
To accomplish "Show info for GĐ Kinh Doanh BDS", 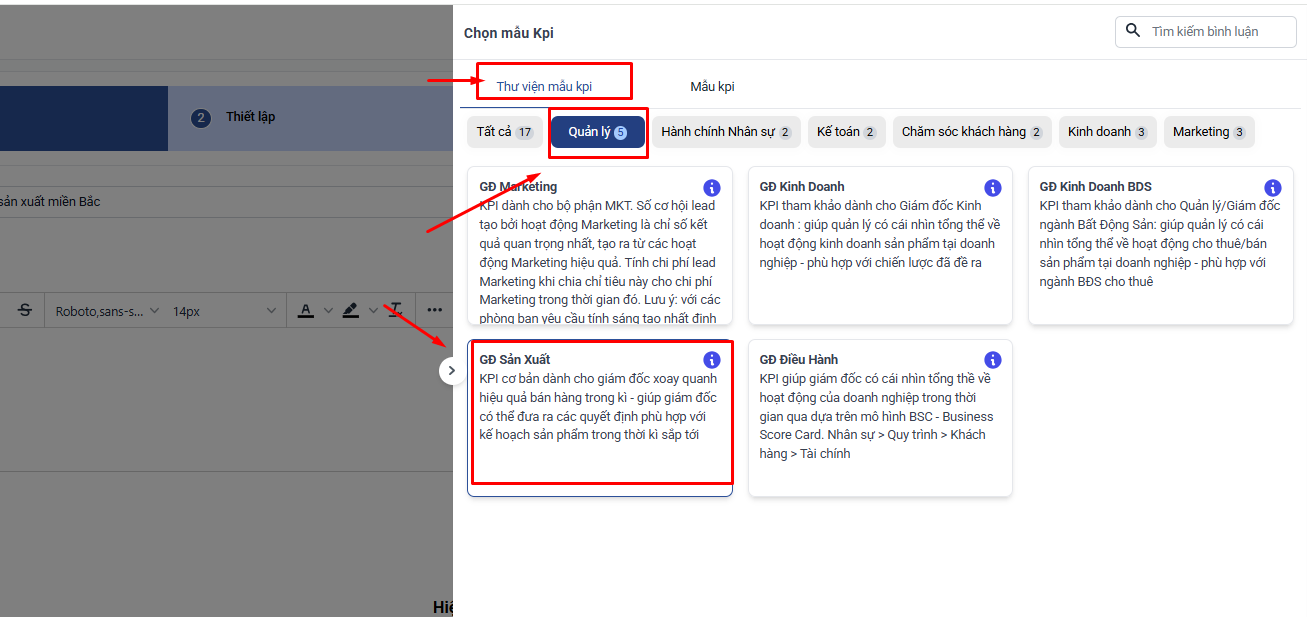I will pos(1272,188).
